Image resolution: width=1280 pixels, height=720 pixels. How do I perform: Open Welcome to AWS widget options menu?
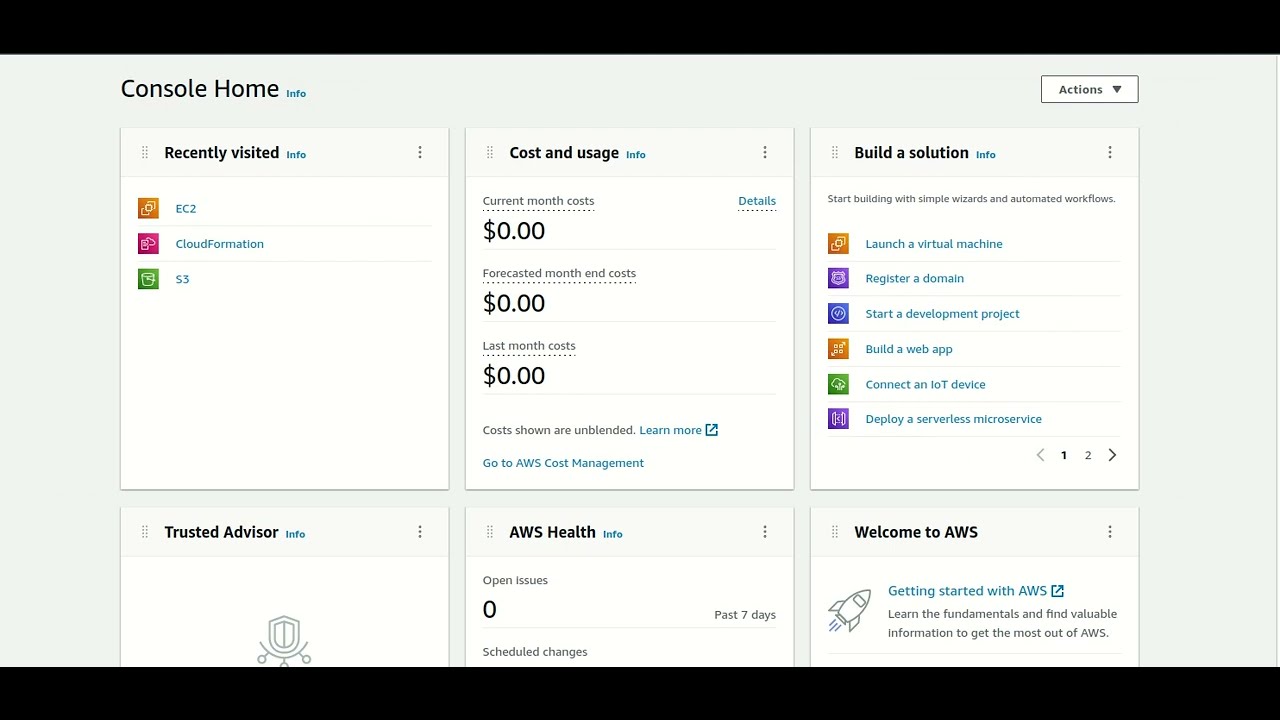click(1110, 532)
